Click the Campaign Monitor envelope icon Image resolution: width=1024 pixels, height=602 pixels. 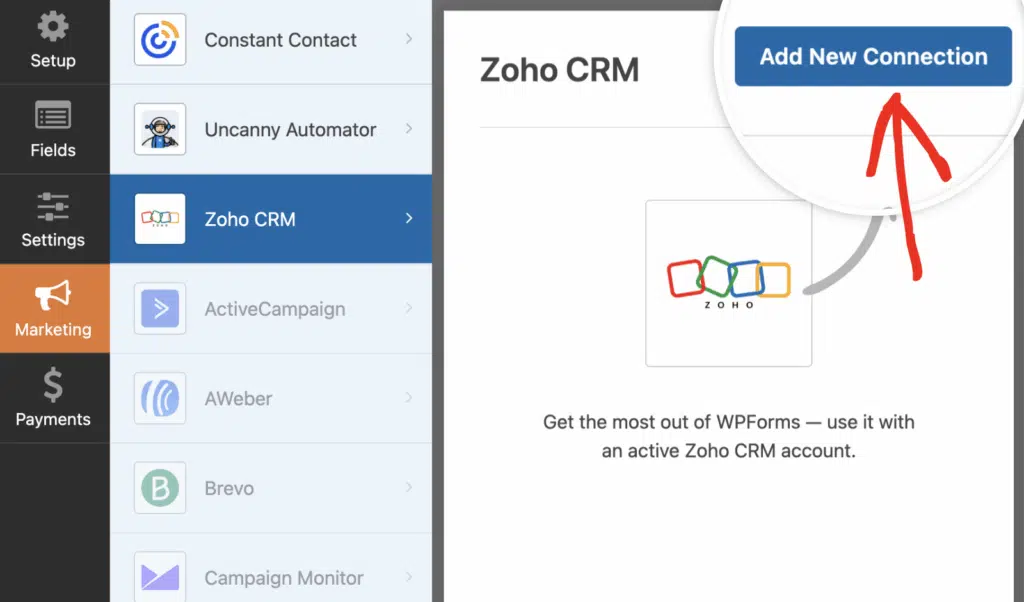pyautogui.click(x=160, y=577)
